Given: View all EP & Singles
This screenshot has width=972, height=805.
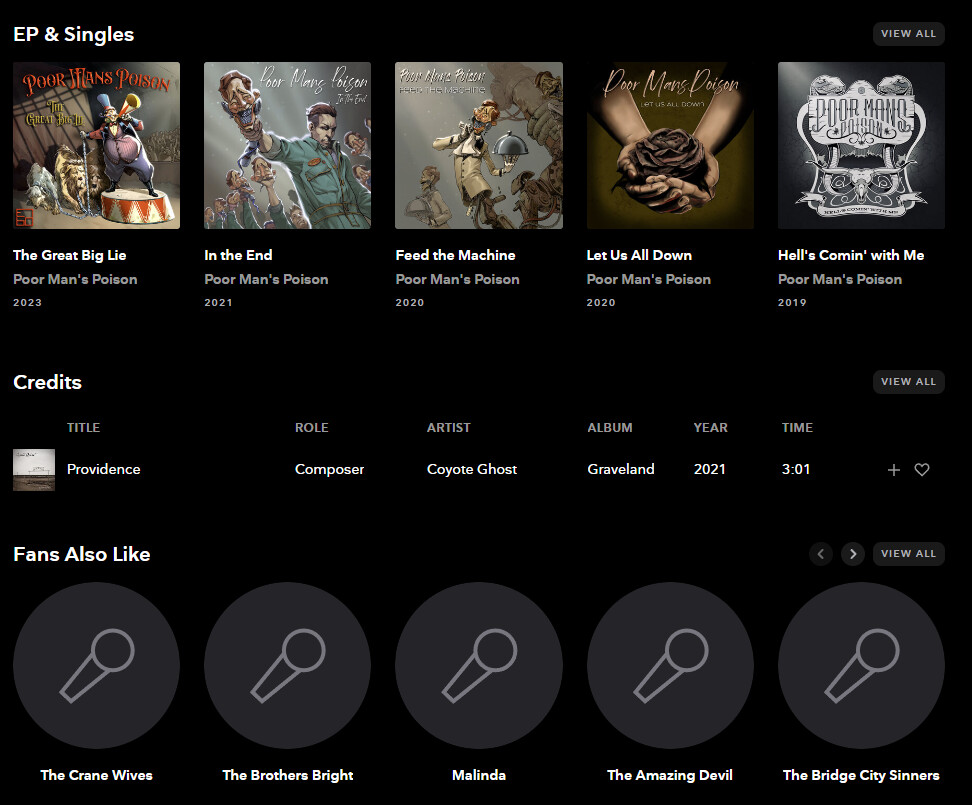Looking at the screenshot, I should coord(908,34).
